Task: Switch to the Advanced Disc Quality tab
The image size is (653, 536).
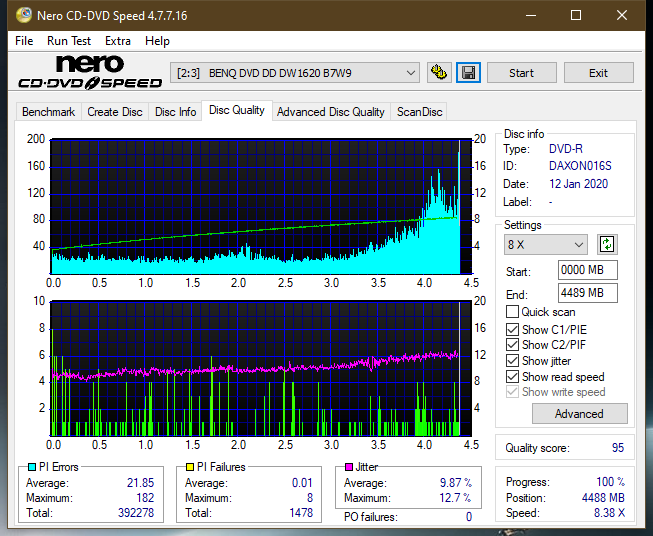Action: (330, 112)
